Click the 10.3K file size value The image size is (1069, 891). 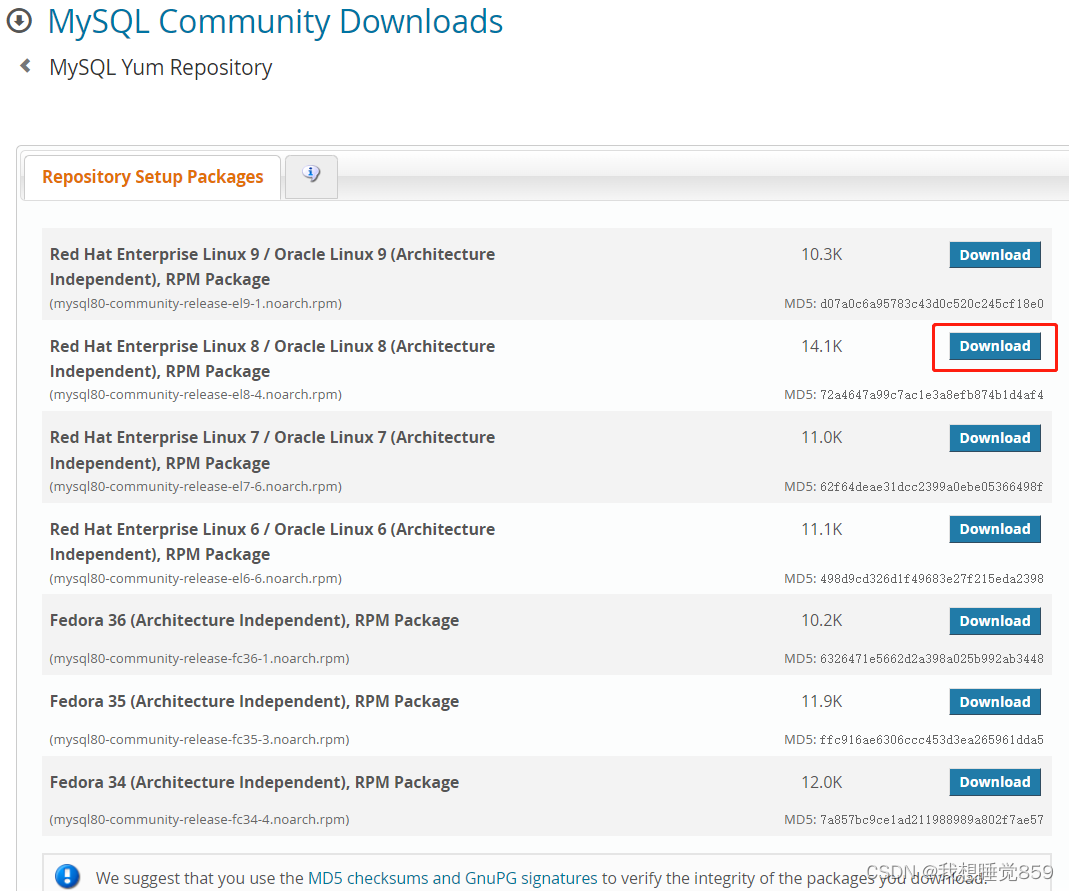pyautogui.click(x=822, y=254)
